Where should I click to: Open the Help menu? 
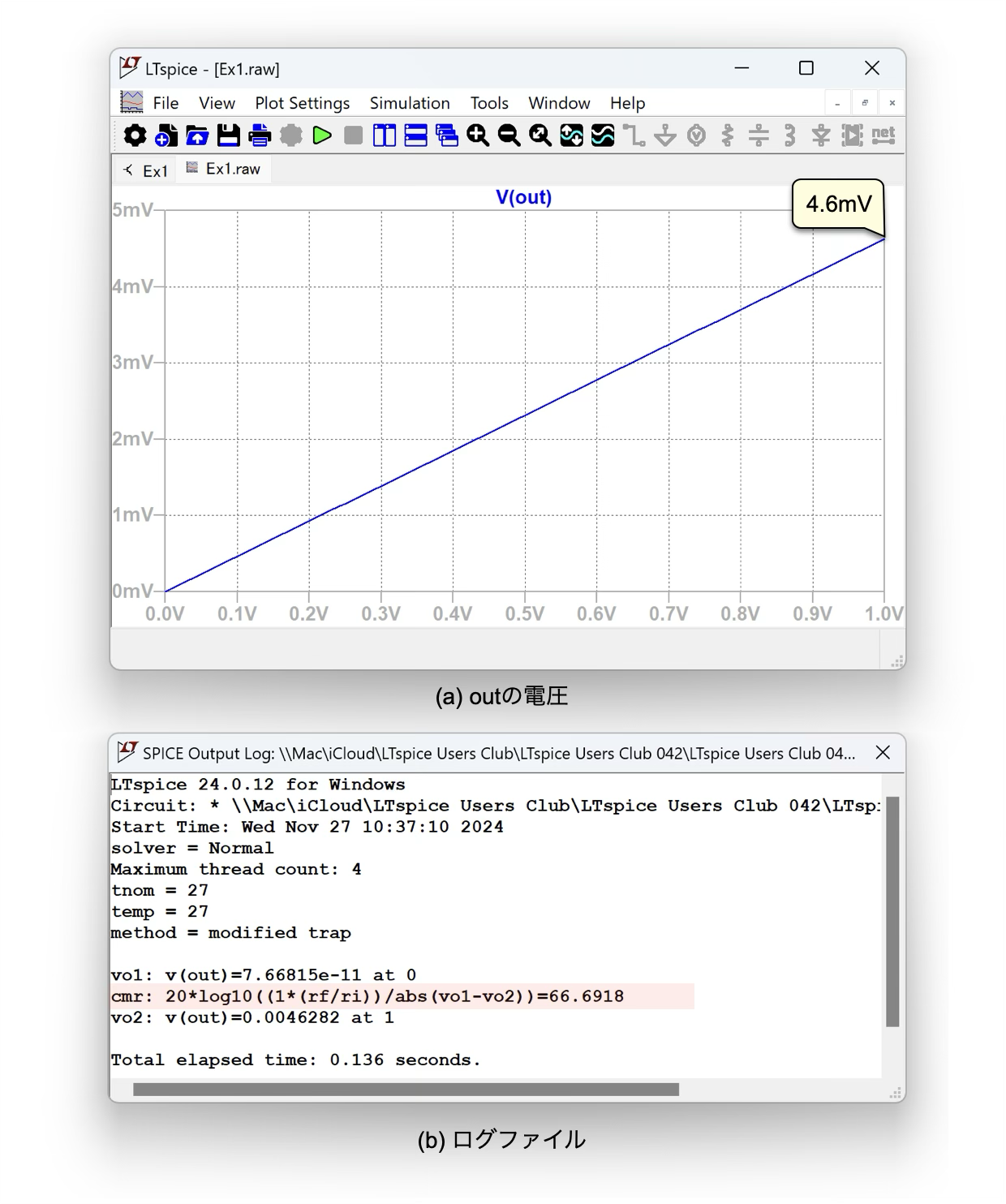(x=627, y=103)
